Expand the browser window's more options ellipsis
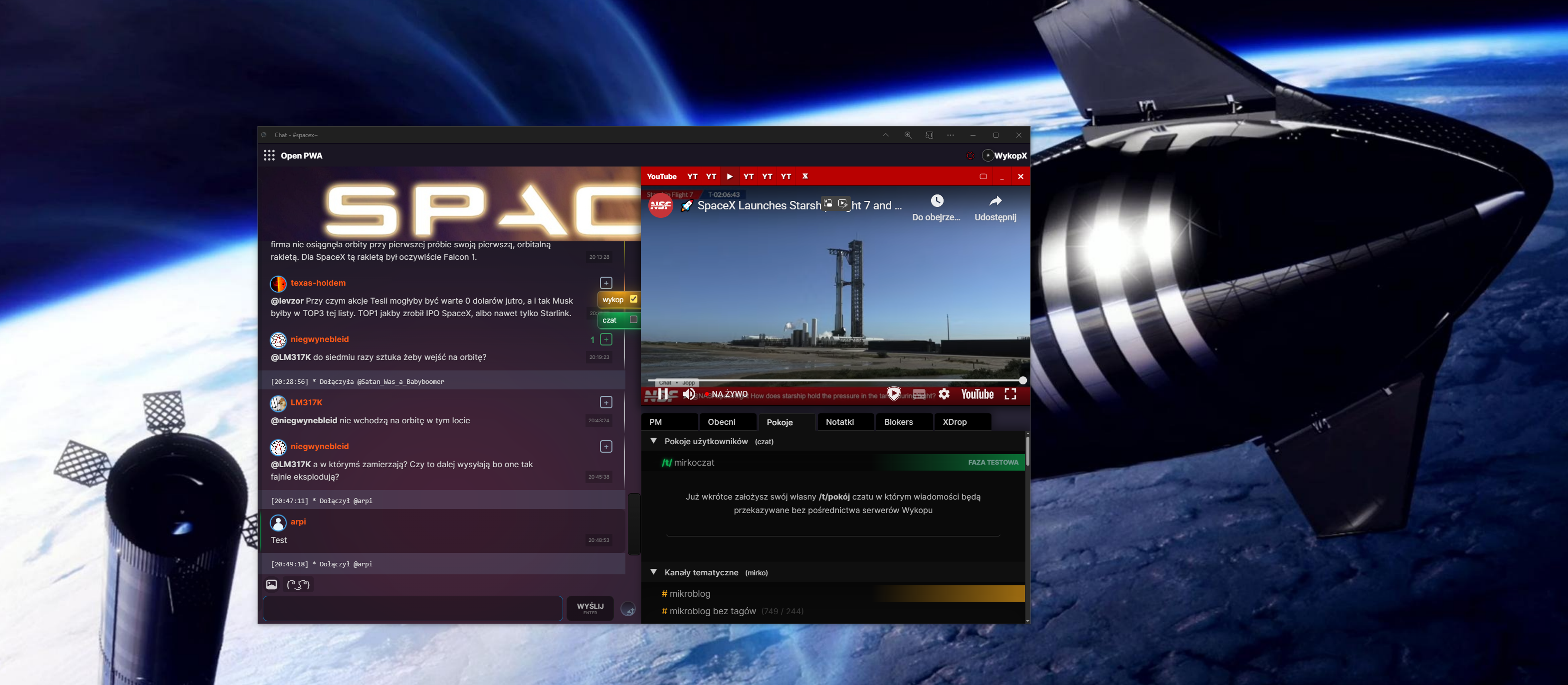This screenshot has height=685, width=1568. pyautogui.click(x=950, y=135)
